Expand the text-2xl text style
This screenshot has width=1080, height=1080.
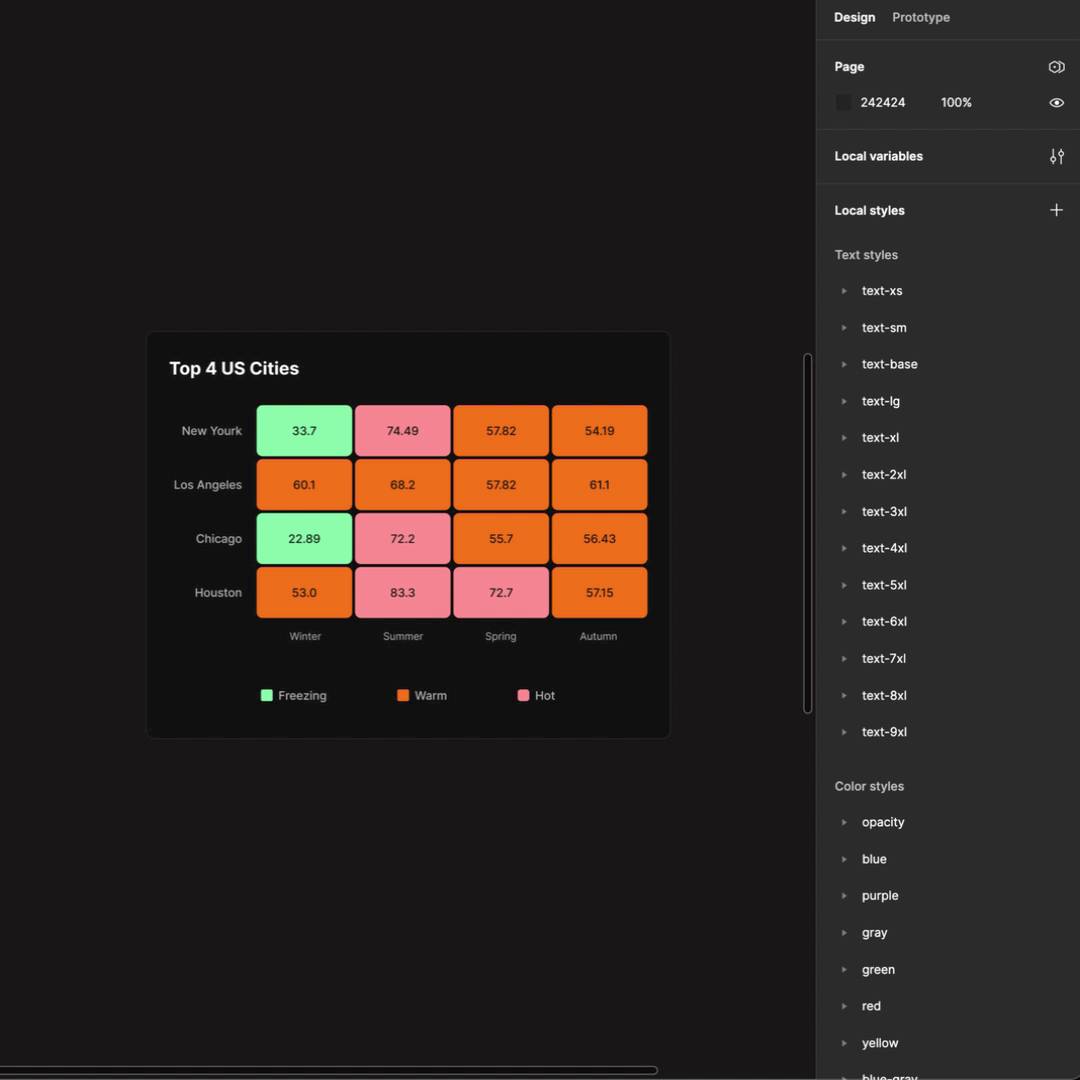point(845,475)
